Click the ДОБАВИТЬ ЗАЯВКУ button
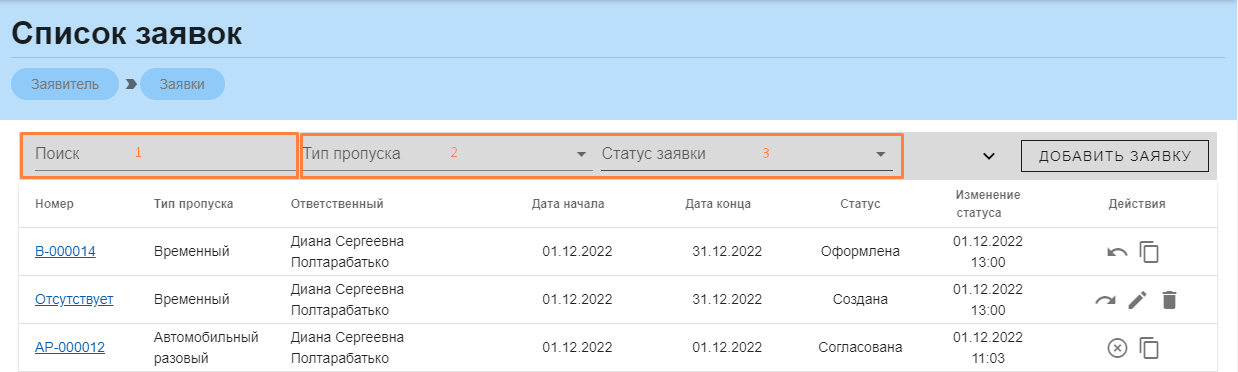The width and height of the screenshot is (1238, 372). [x=1115, y=156]
